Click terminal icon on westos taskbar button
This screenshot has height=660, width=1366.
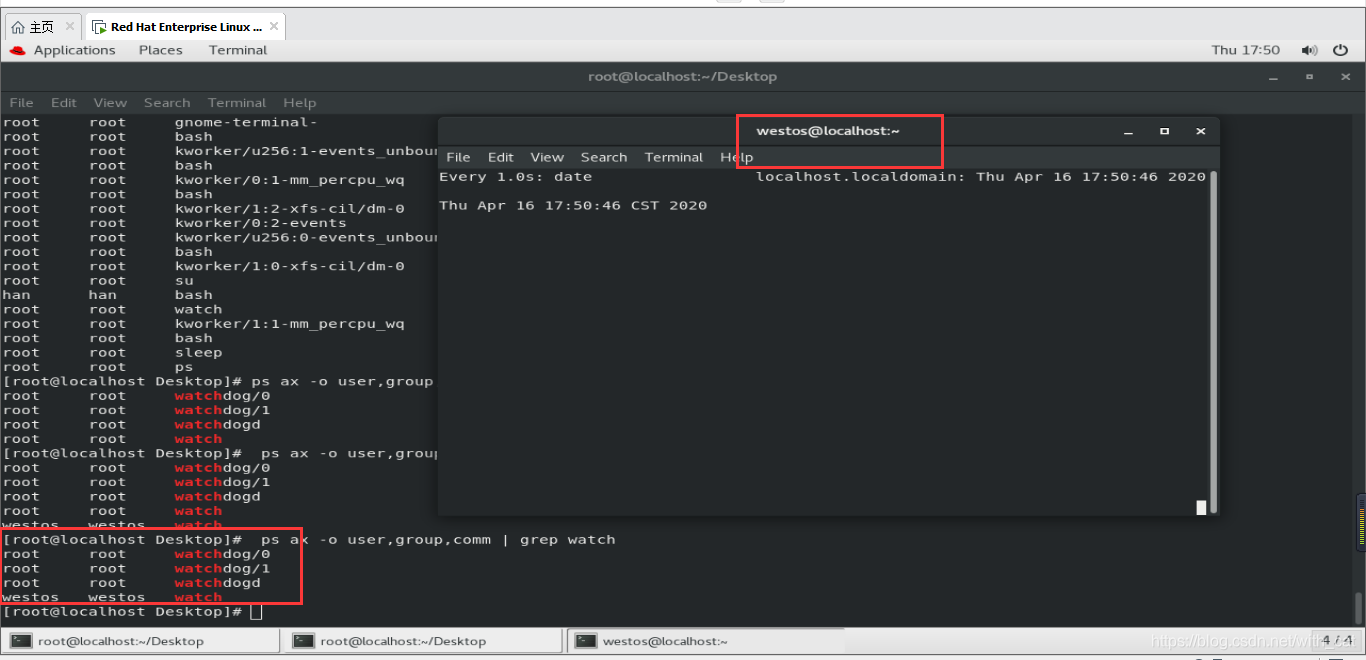(x=586, y=641)
